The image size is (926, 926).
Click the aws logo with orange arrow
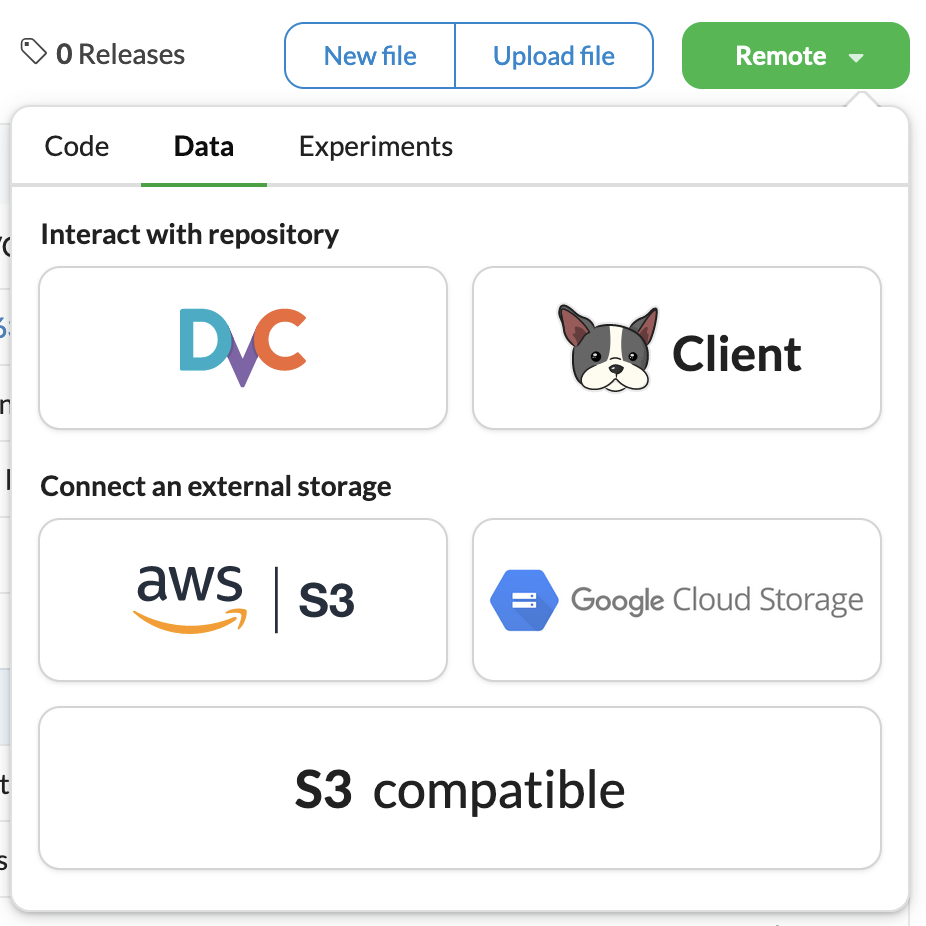point(190,599)
